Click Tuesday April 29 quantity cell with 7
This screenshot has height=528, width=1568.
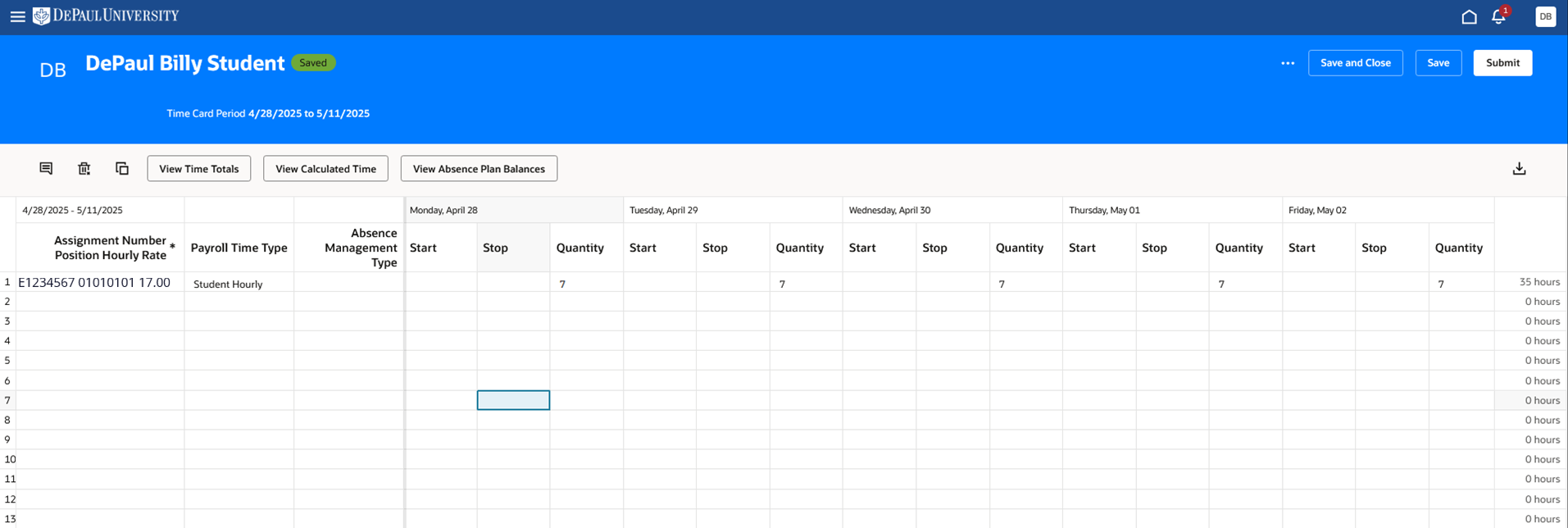(806, 283)
